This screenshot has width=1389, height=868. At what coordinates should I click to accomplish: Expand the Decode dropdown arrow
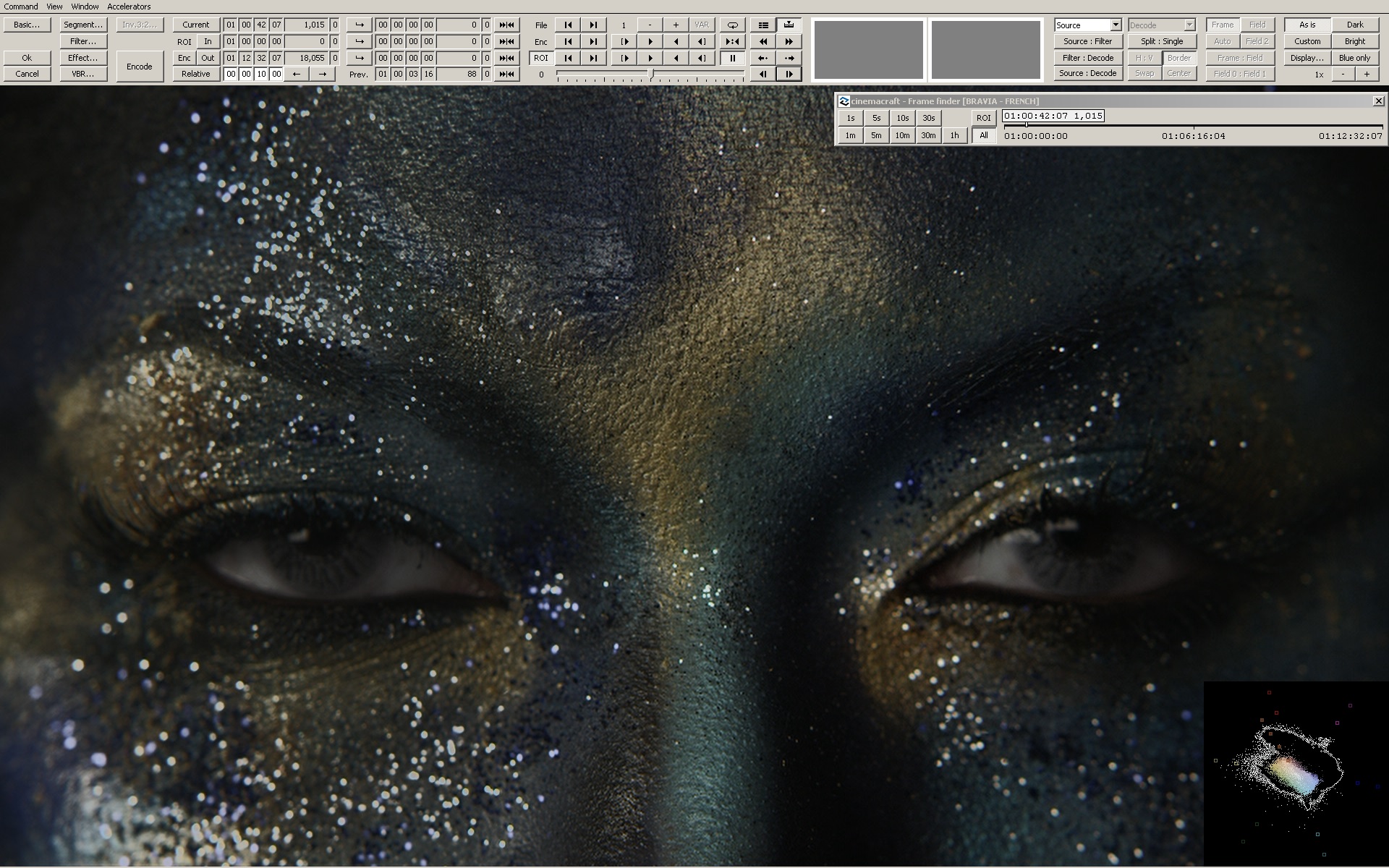click(x=1189, y=25)
